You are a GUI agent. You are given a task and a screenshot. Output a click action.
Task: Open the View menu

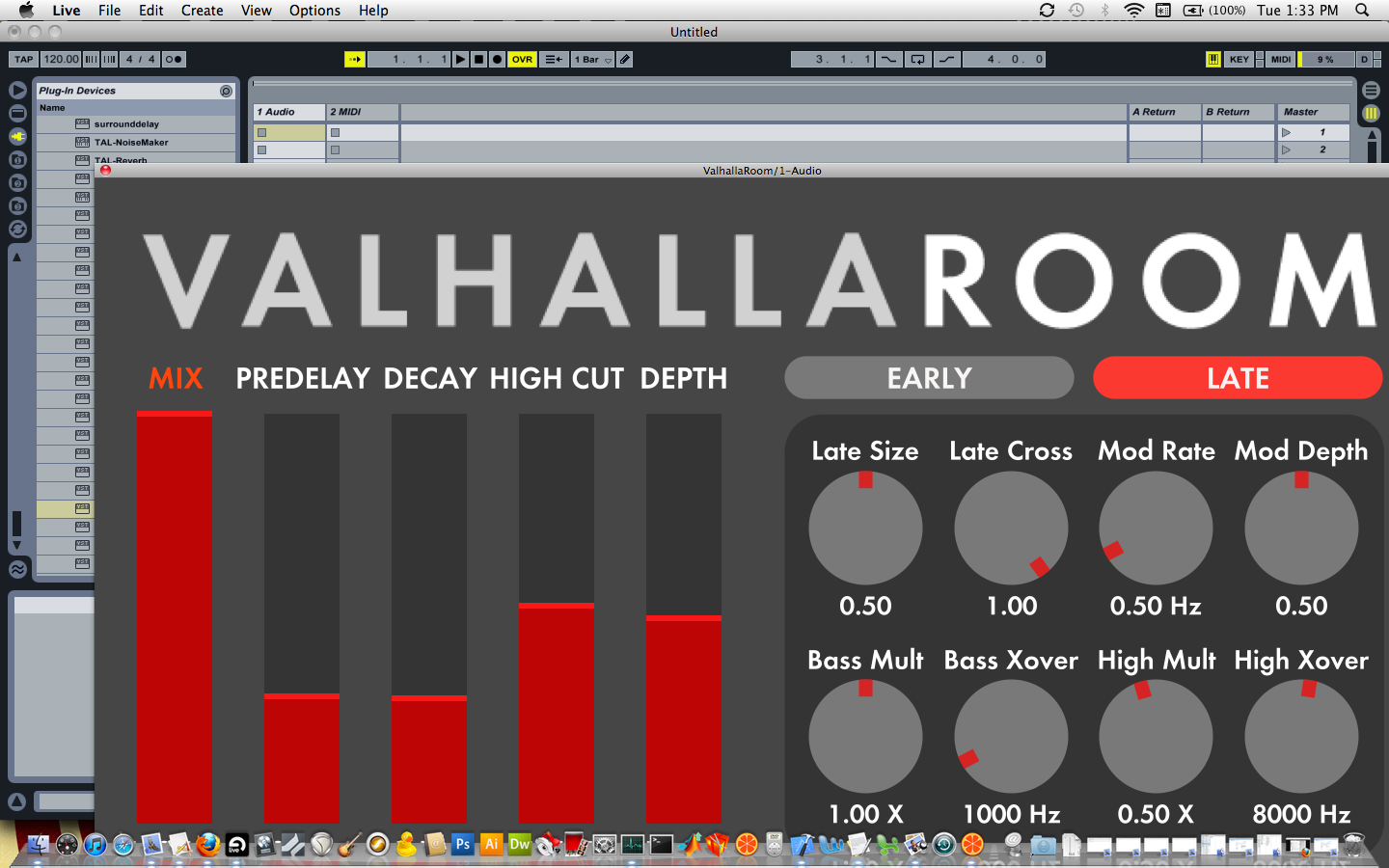coord(256,11)
